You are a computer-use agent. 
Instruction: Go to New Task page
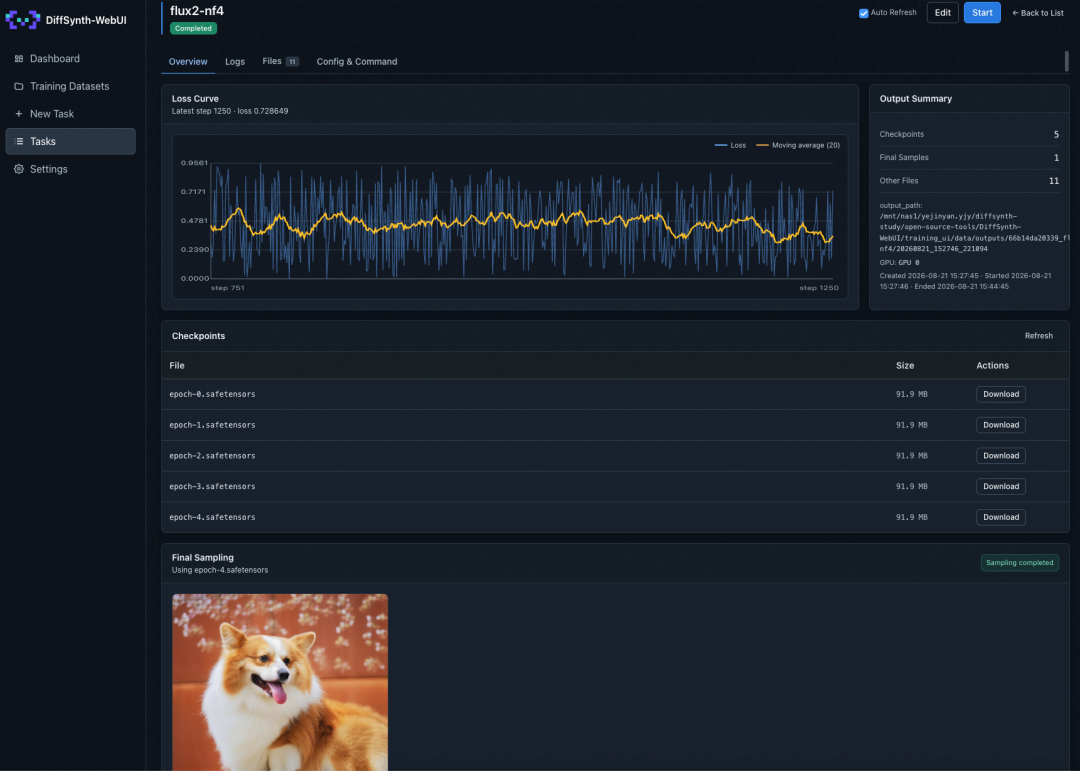tap(70, 114)
